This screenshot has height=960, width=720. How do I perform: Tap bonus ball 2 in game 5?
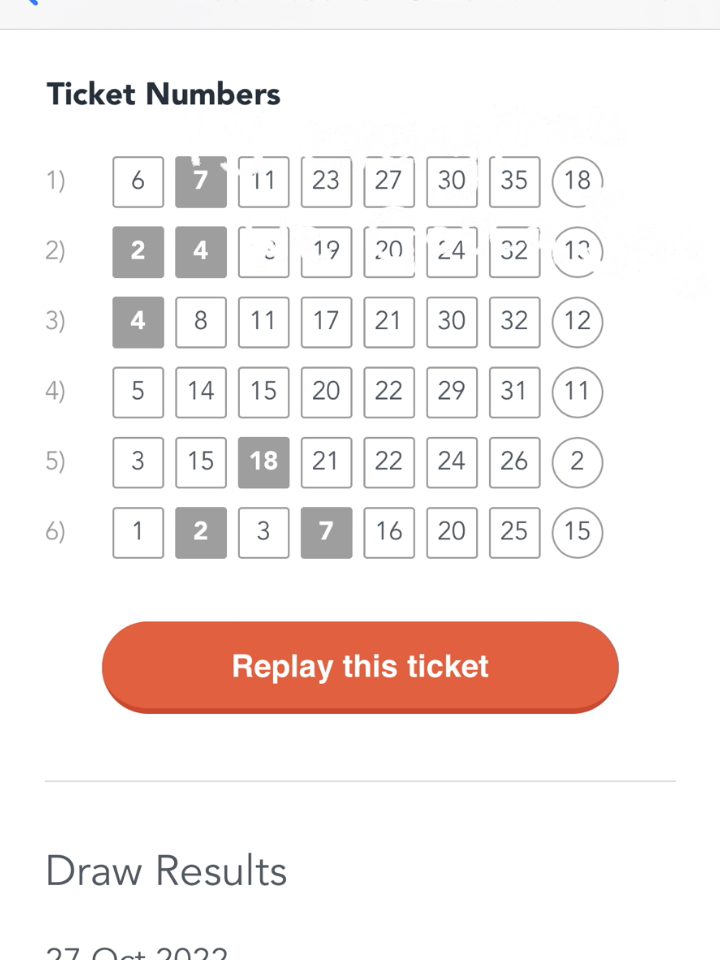click(x=577, y=462)
